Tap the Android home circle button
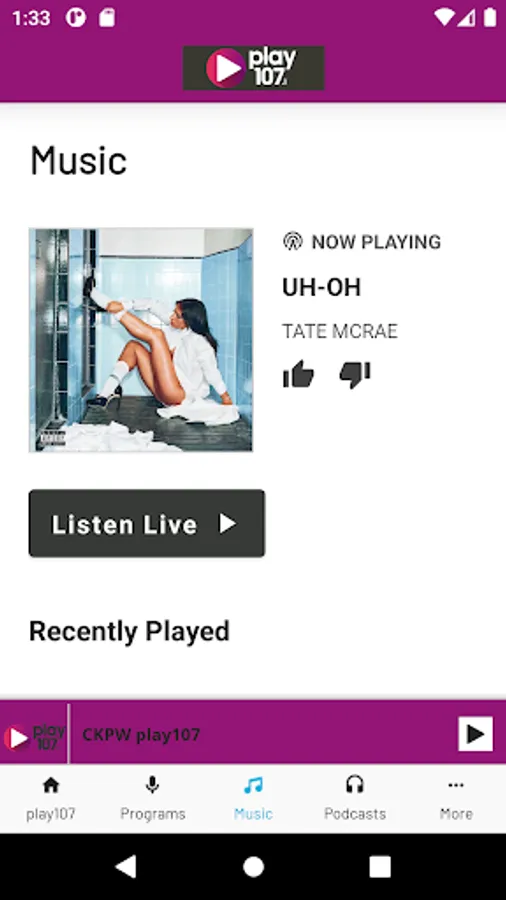Viewport: 506px width, 900px height. [253, 867]
